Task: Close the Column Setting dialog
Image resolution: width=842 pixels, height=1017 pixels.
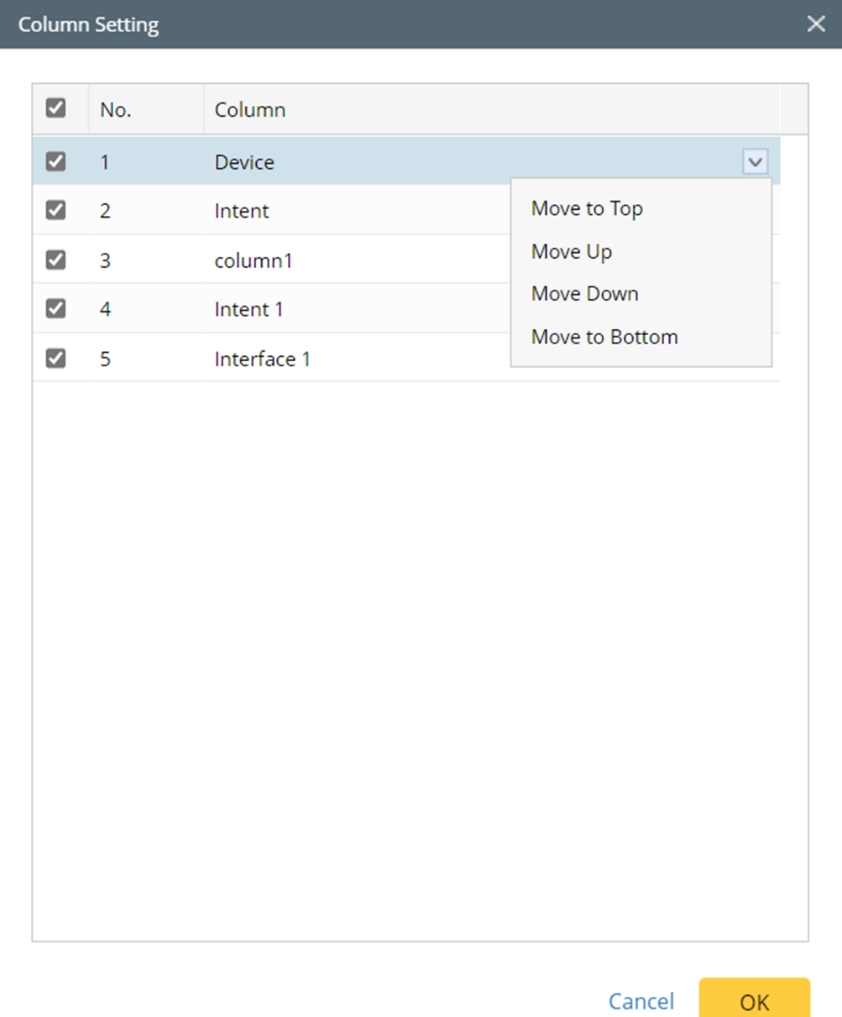Action: [x=816, y=24]
